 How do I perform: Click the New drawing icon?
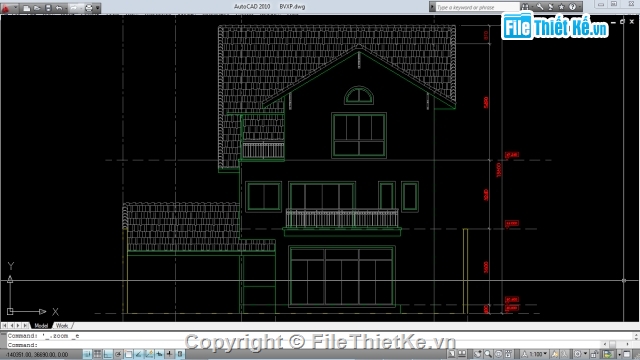[x=27, y=8]
